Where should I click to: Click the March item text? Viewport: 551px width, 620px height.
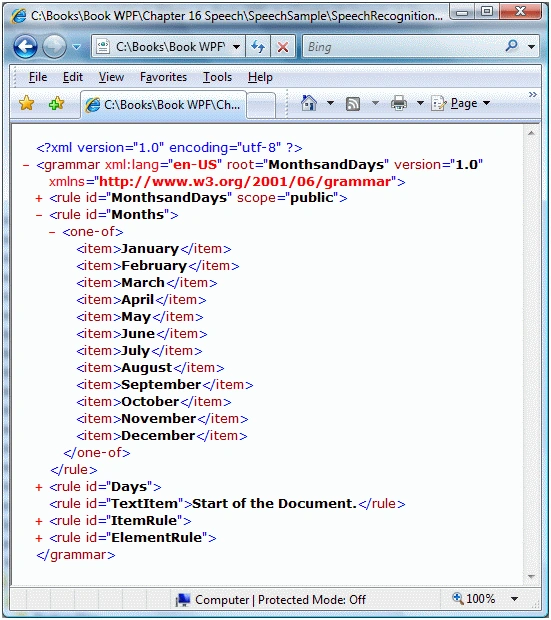click(143, 283)
